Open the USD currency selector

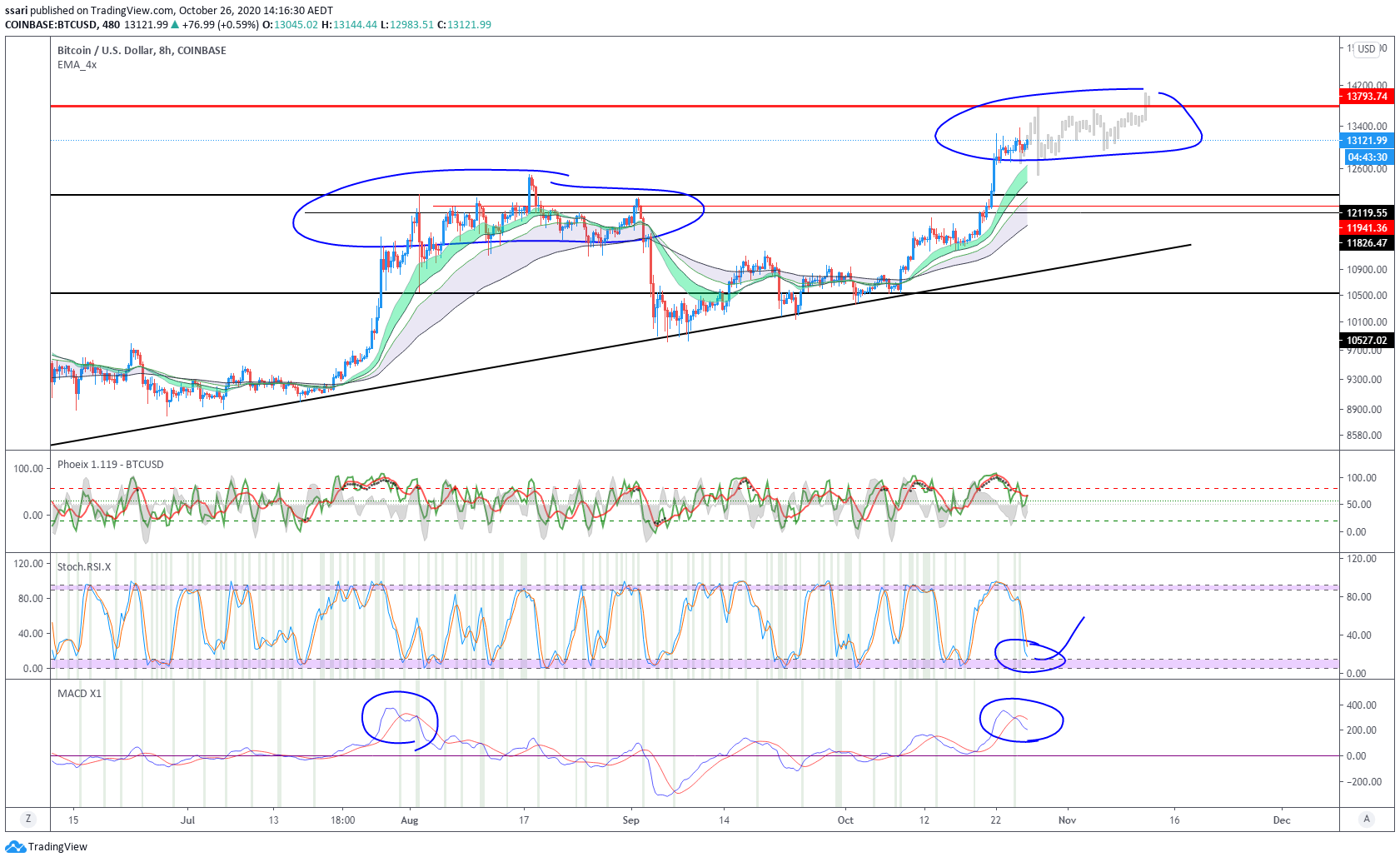tap(1367, 49)
